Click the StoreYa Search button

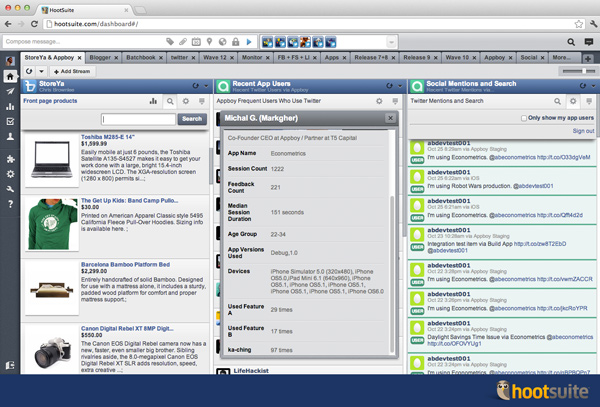coord(192,119)
